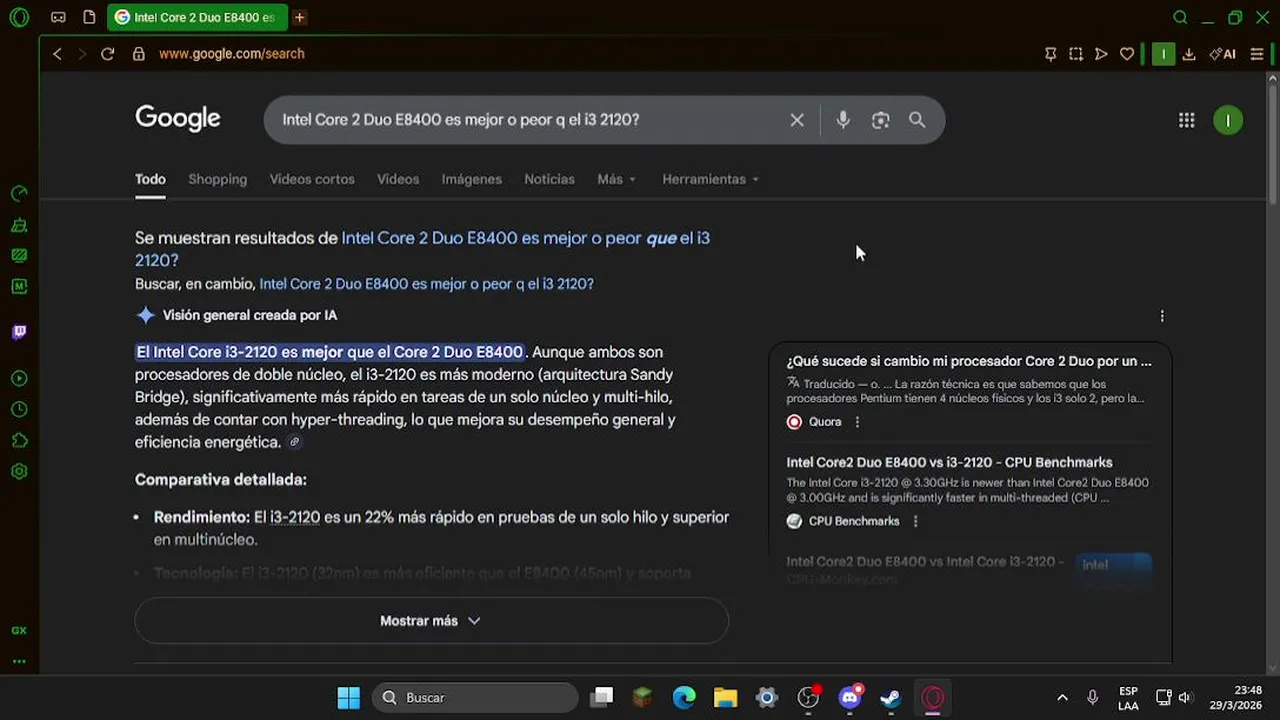Viewport: 1280px width, 720px height.
Task: Click the Windows taskbar Buscar search box
Action: (475, 698)
